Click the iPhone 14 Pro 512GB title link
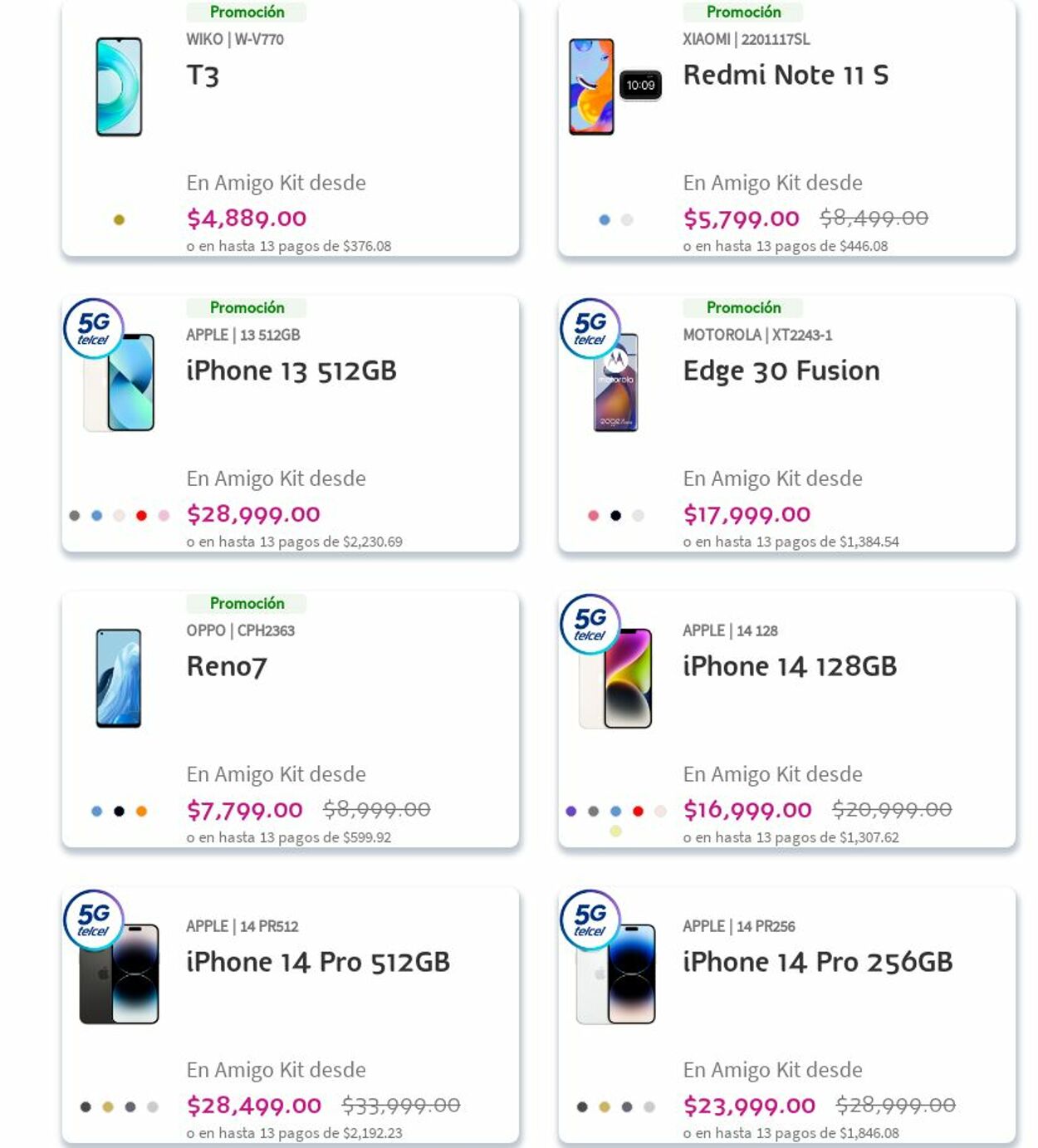The width and height of the screenshot is (1038, 1148). tap(318, 962)
